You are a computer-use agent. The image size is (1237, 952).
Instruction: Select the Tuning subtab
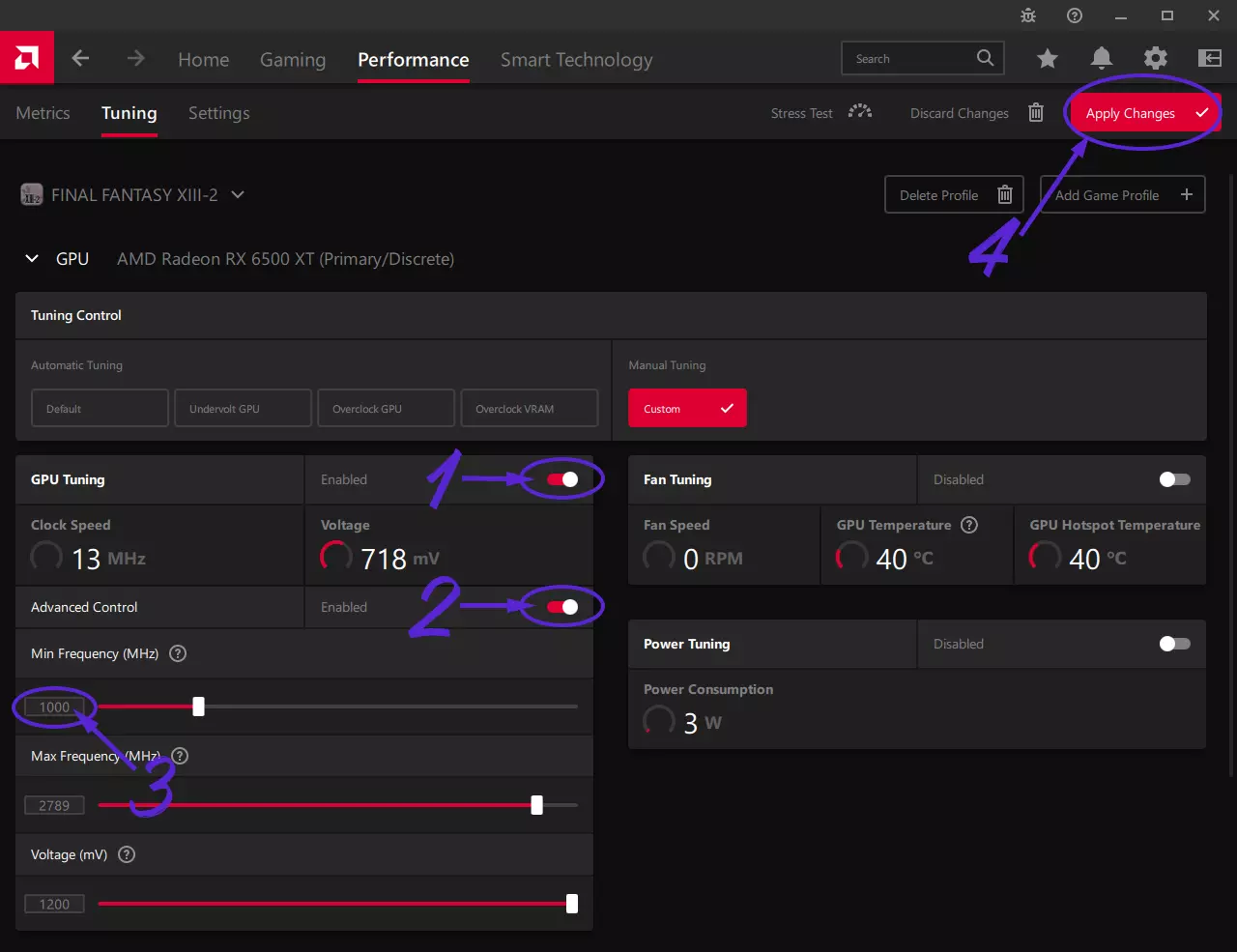click(129, 113)
